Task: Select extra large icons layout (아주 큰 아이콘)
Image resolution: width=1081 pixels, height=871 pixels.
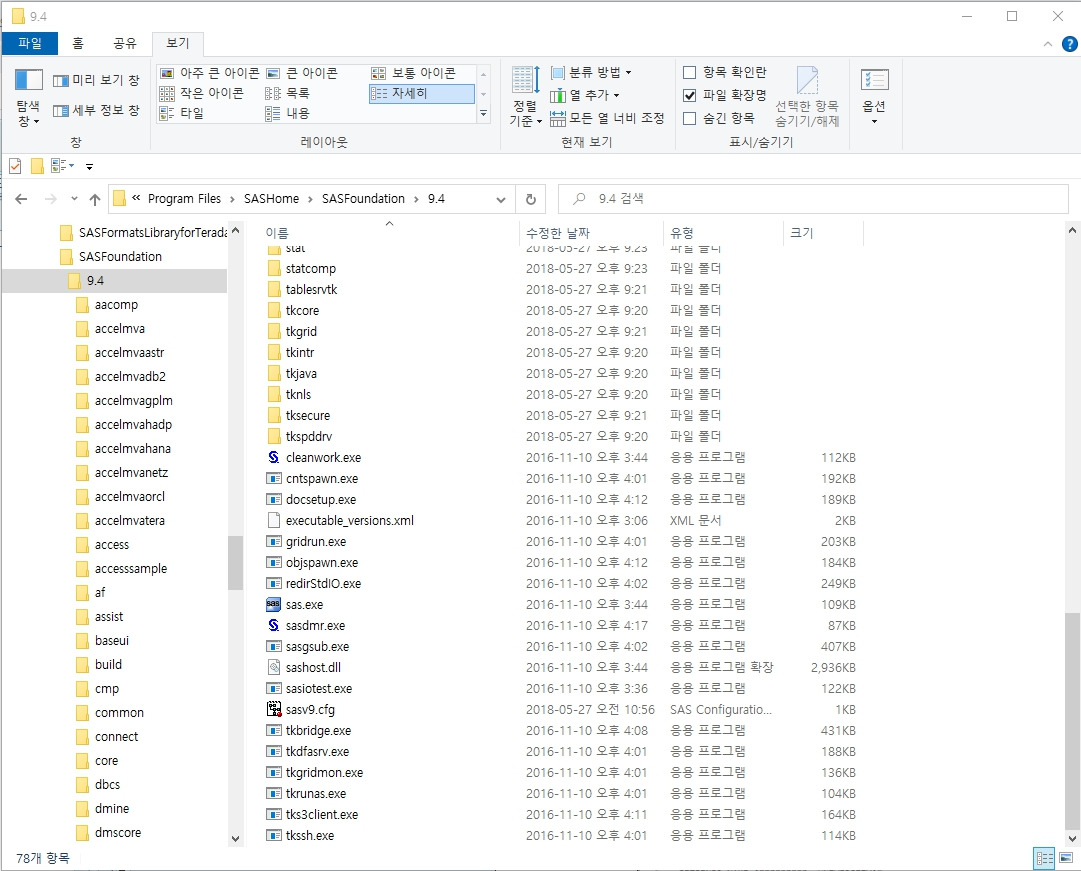Action: coord(210,73)
